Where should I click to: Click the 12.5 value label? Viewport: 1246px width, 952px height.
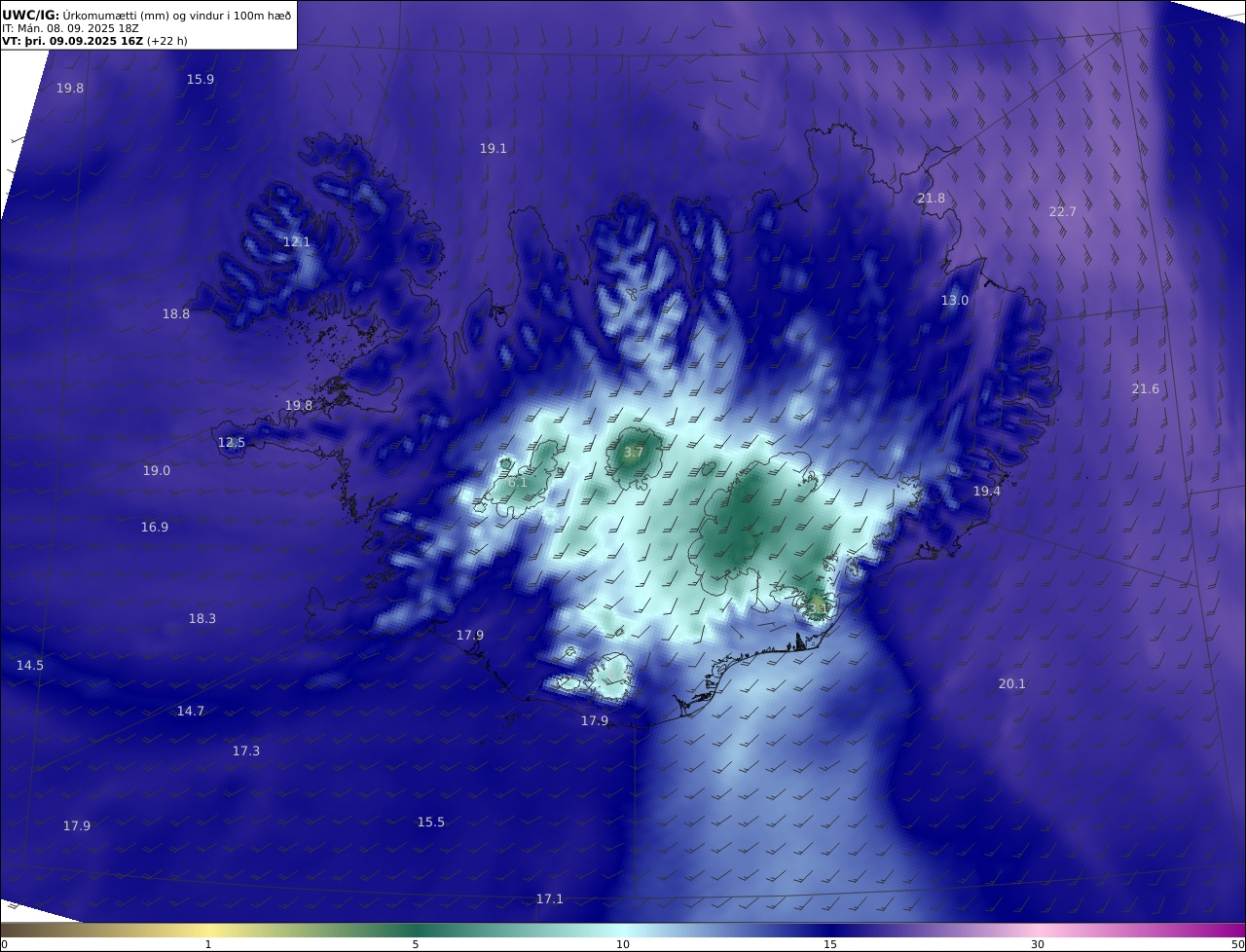pos(232,442)
